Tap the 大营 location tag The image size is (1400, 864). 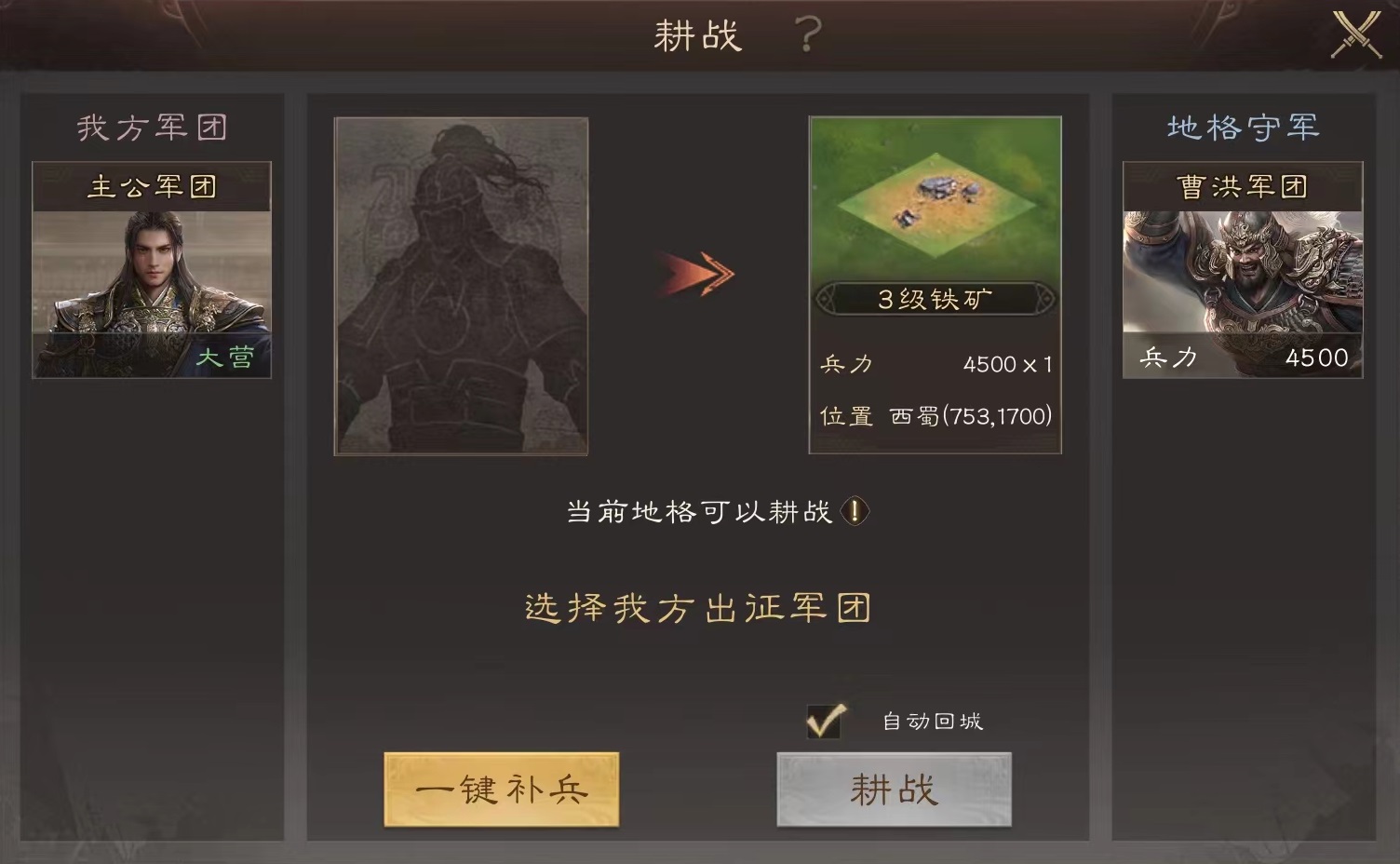(x=225, y=358)
